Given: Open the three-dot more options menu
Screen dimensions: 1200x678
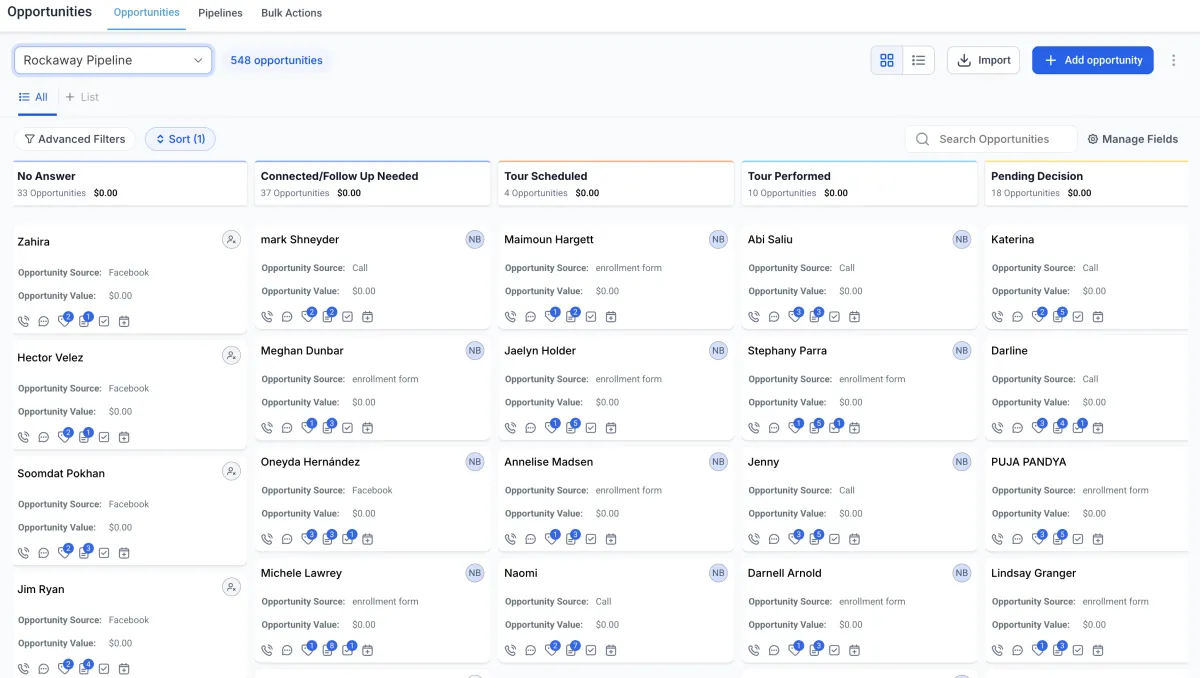Looking at the screenshot, I should pos(1174,60).
